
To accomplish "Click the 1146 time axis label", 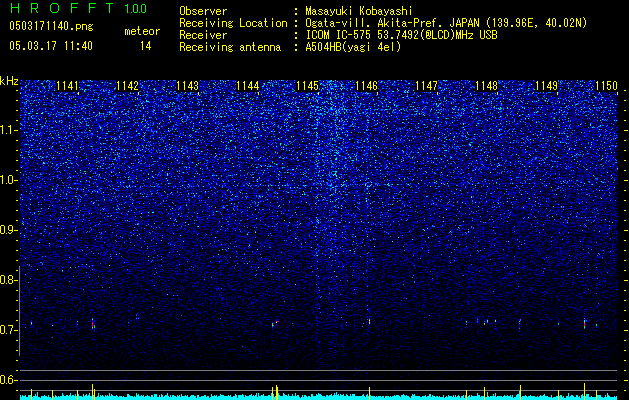I will (367, 86).
